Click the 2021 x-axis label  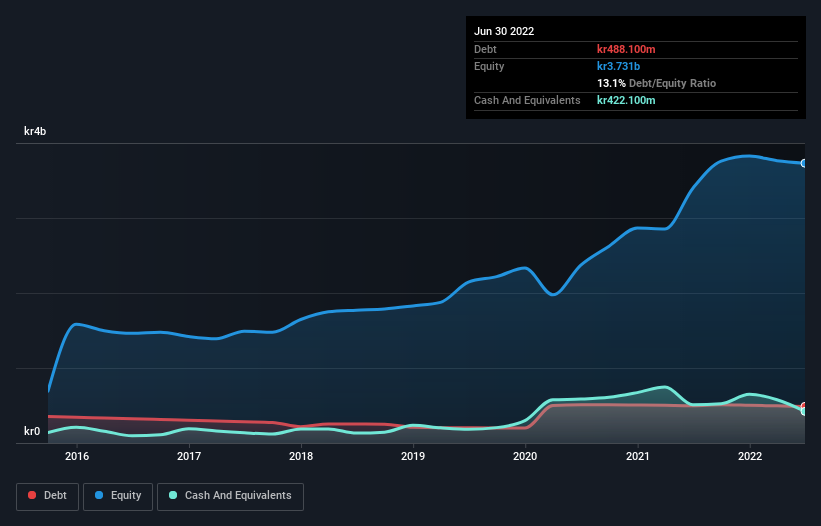(638, 456)
